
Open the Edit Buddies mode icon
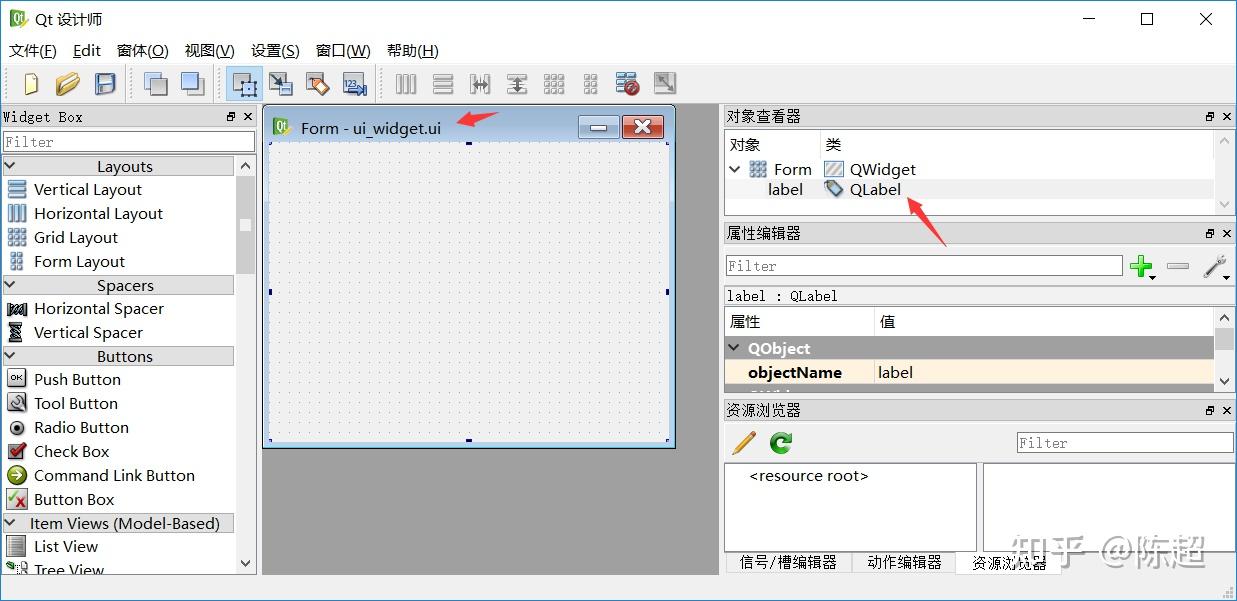(x=318, y=84)
